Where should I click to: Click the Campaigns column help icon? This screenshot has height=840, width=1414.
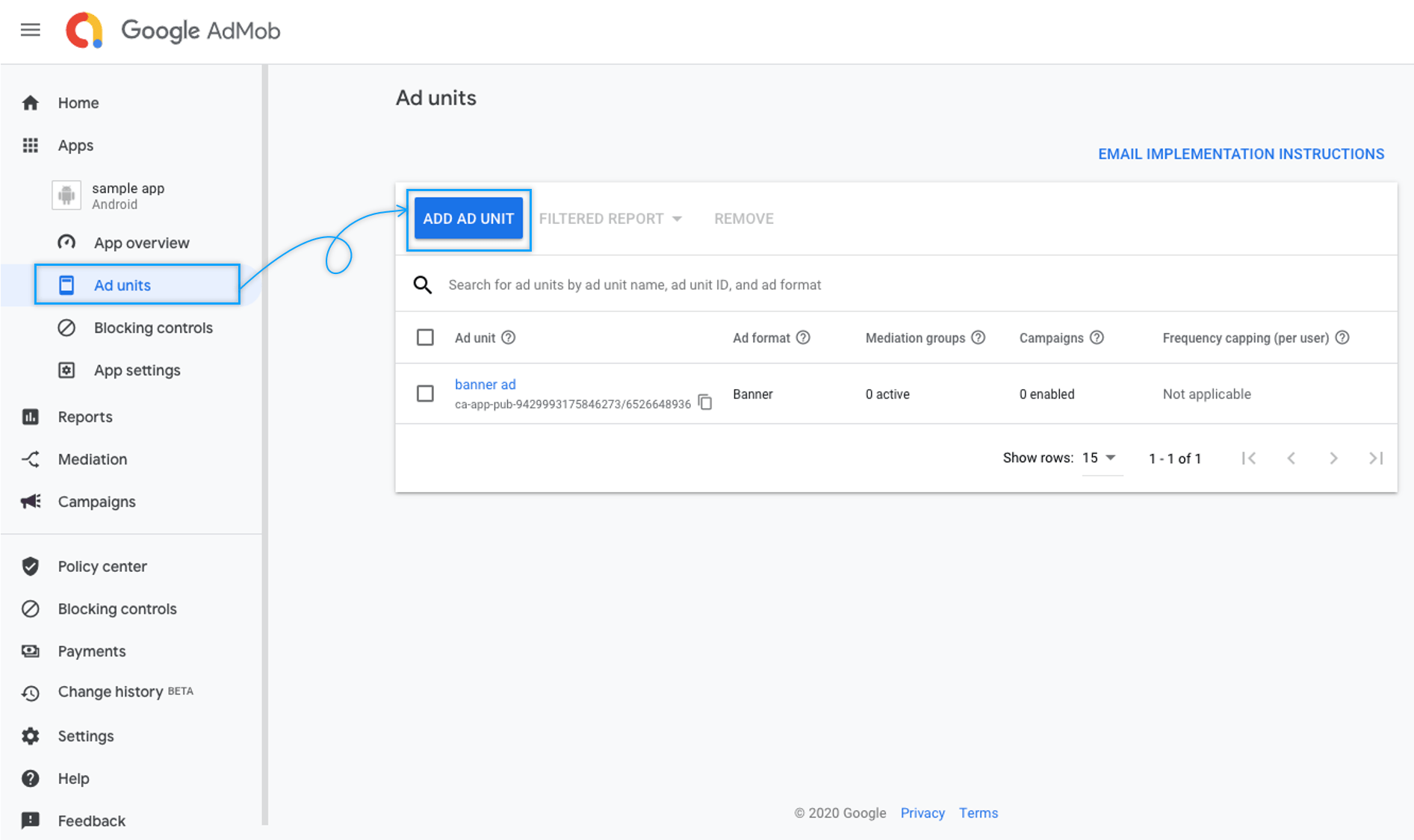[1097, 337]
